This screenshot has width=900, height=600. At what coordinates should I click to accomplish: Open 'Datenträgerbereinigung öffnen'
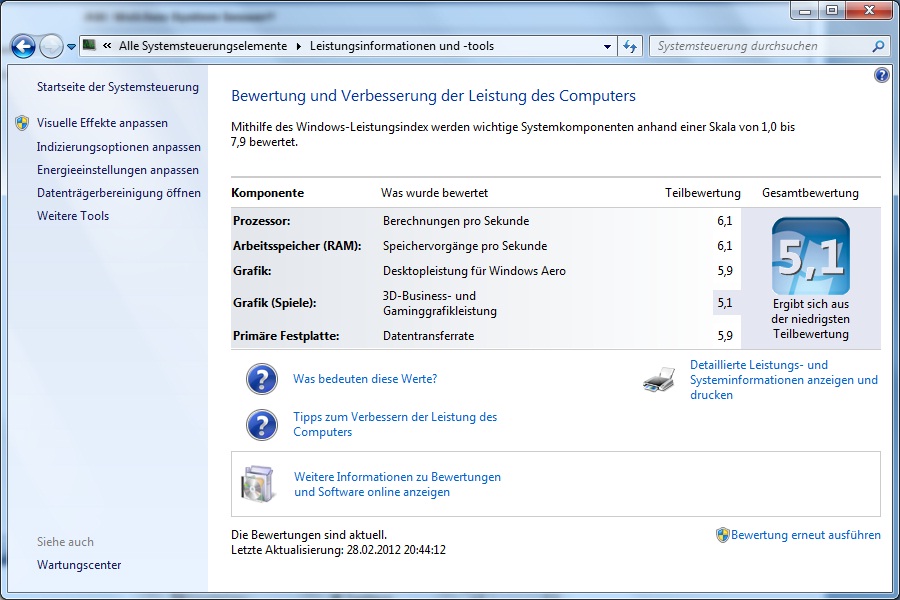coord(119,193)
